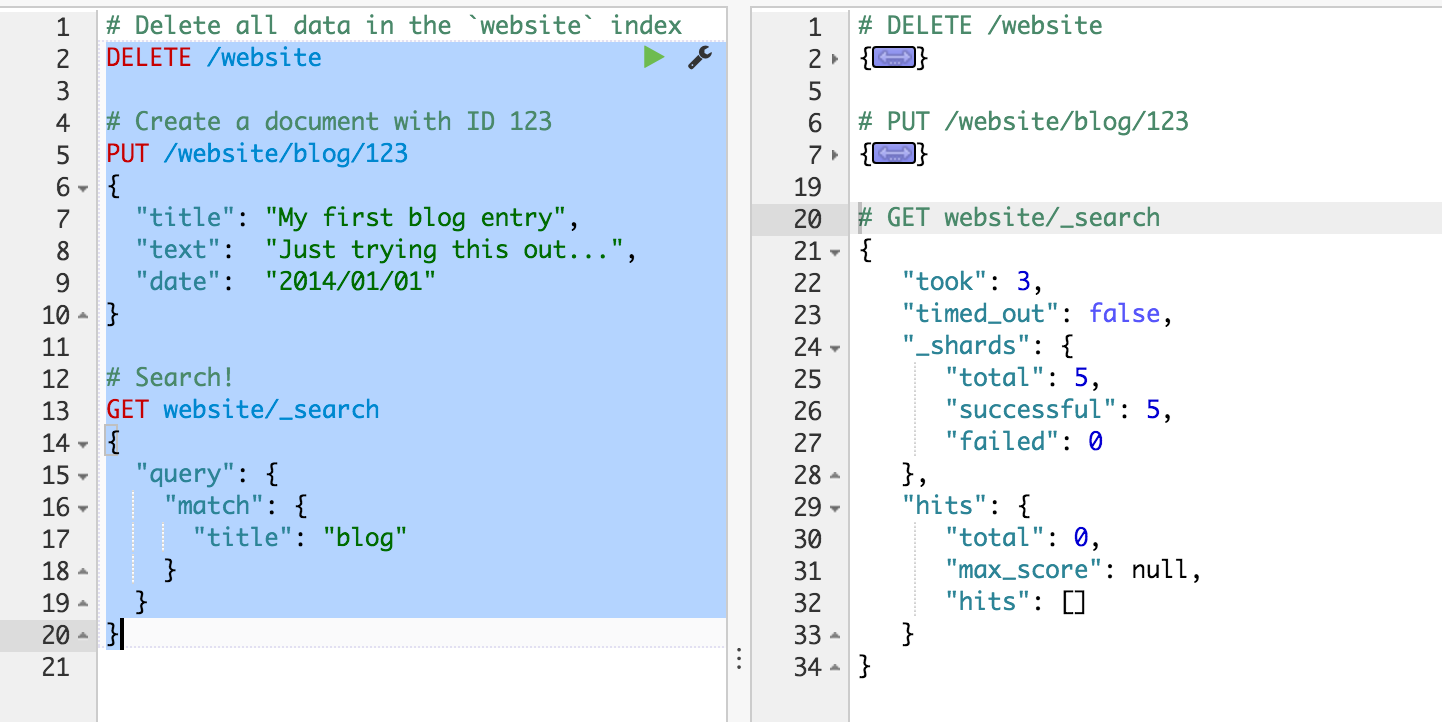Fold the "_shards" object in response

coord(836,347)
